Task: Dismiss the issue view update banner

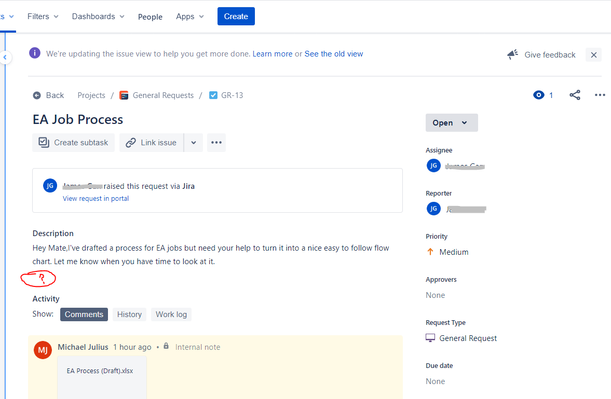Action: (593, 55)
